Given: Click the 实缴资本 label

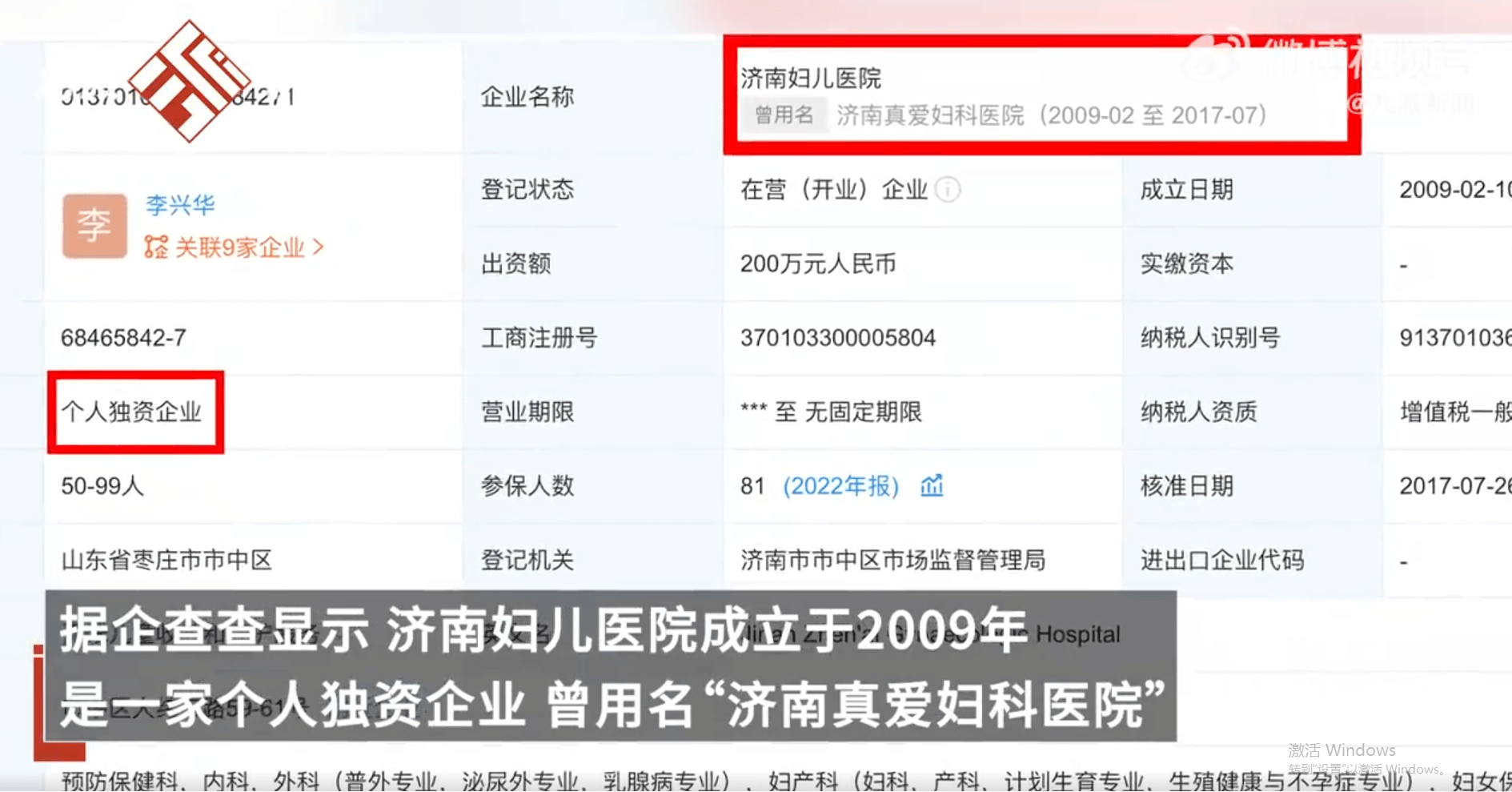Looking at the screenshot, I should click(x=1186, y=263).
